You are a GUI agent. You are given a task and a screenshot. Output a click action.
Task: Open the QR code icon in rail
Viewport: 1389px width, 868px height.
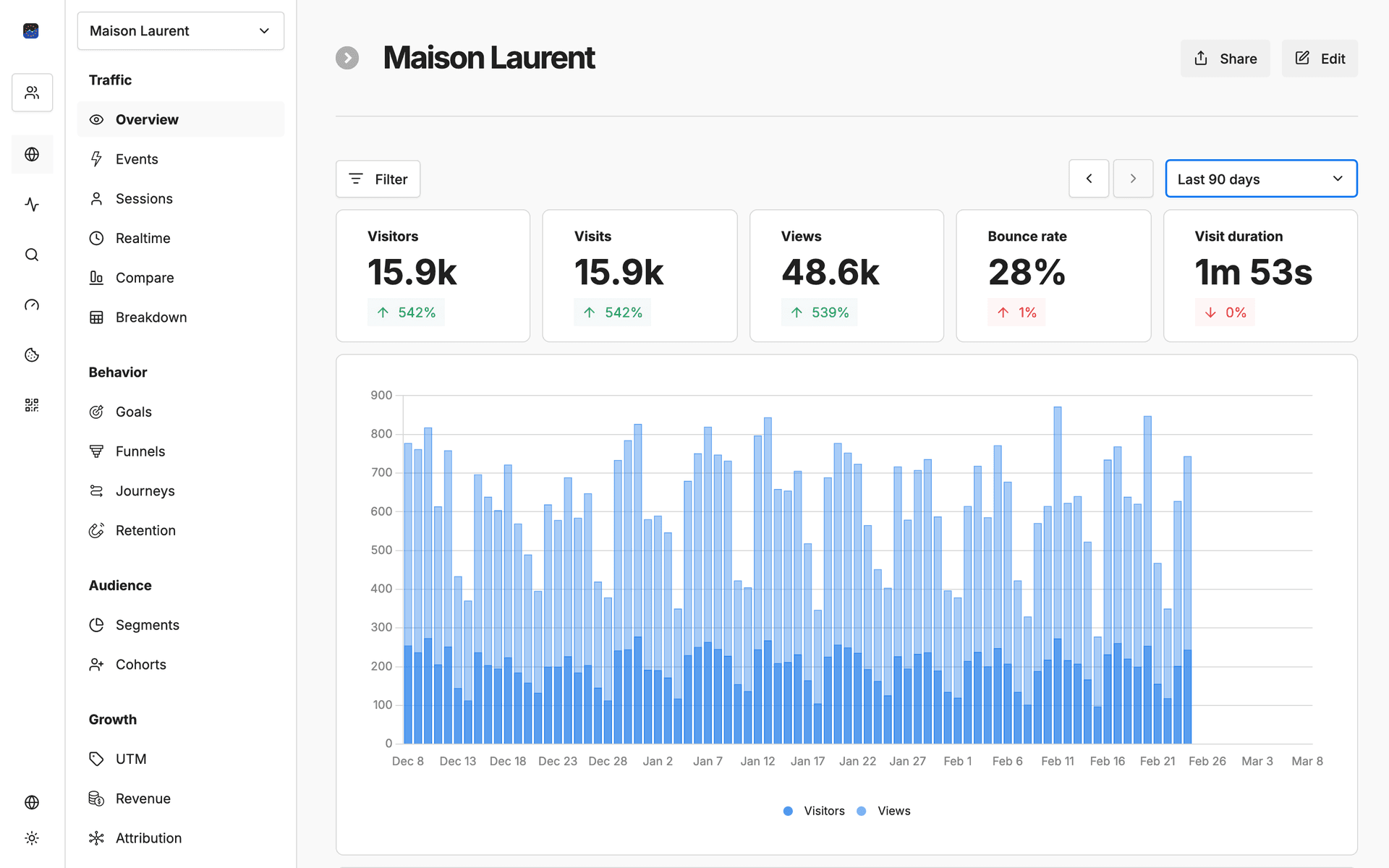point(32,405)
